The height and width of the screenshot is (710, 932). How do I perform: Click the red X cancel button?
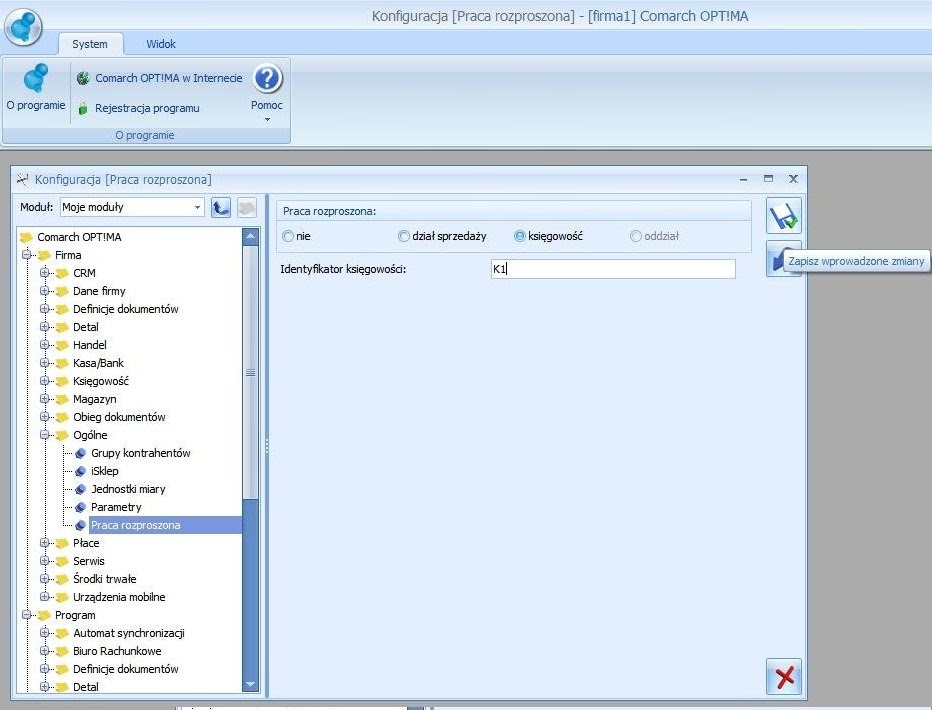(x=784, y=676)
